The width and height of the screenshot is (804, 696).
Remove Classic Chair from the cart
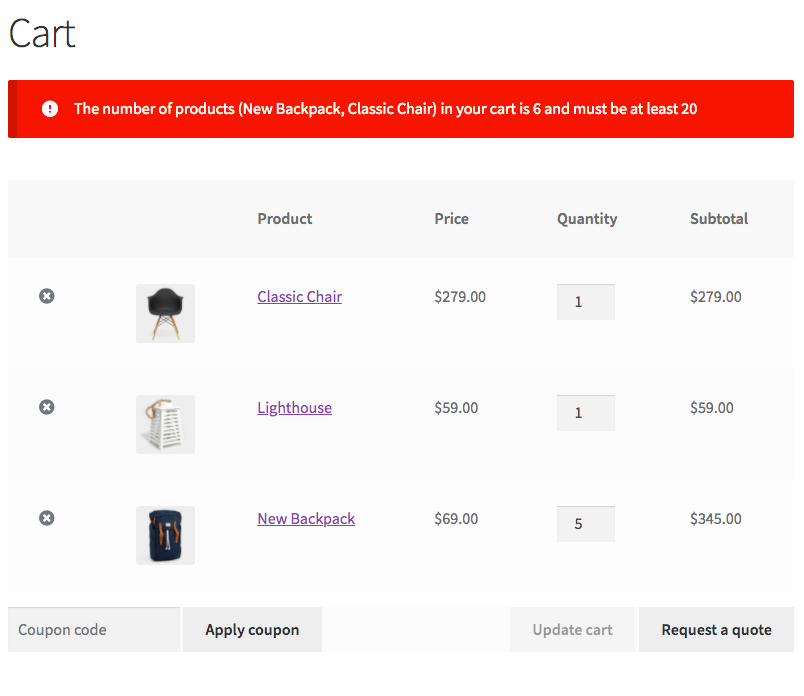pos(47,296)
